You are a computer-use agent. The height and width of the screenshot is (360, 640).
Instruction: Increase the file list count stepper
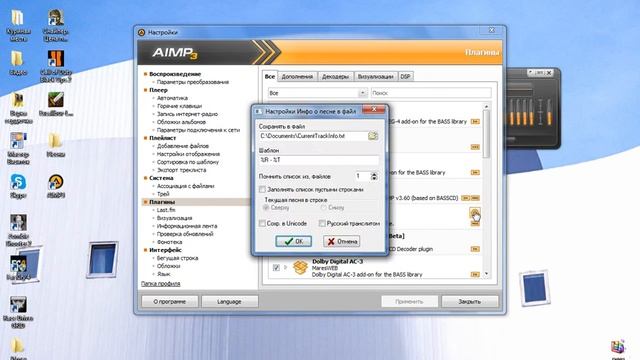[x=374, y=174]
